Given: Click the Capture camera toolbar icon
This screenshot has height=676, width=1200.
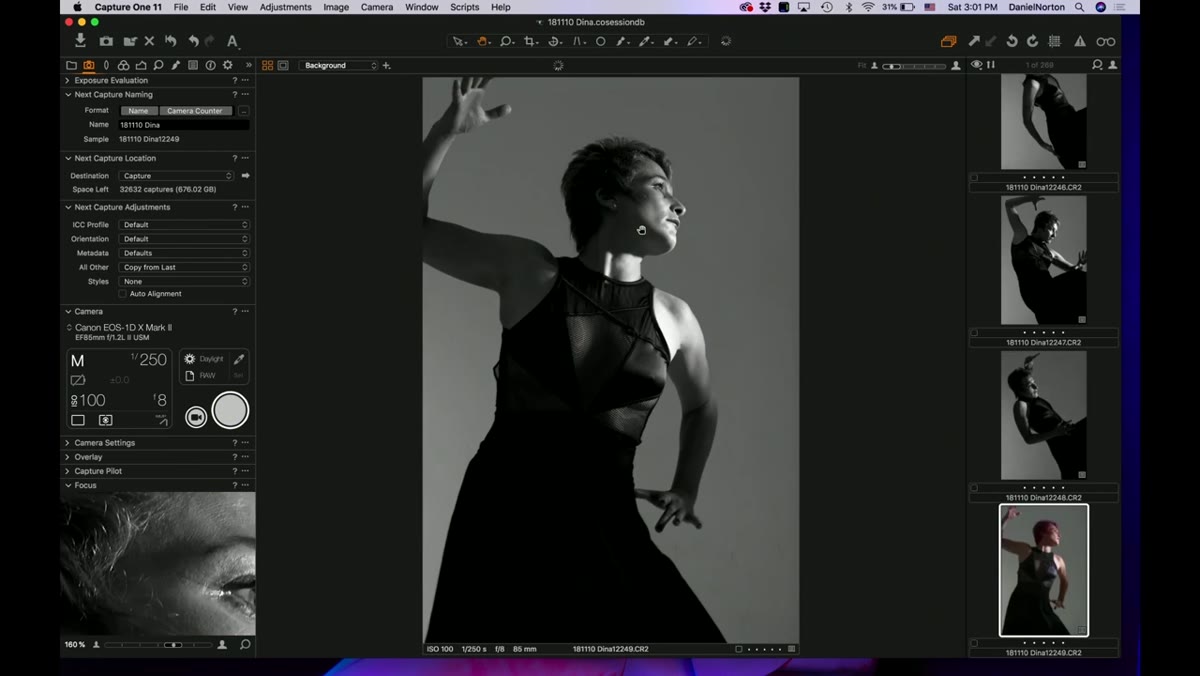Looking at the screenshot, I should 106,41.
